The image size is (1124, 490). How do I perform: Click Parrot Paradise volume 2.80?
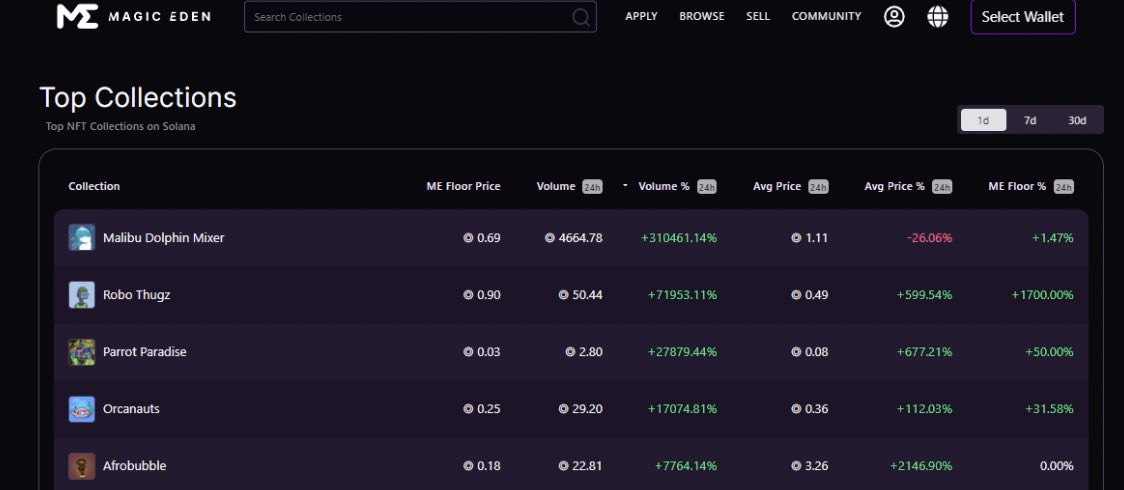tap(584, 352)
